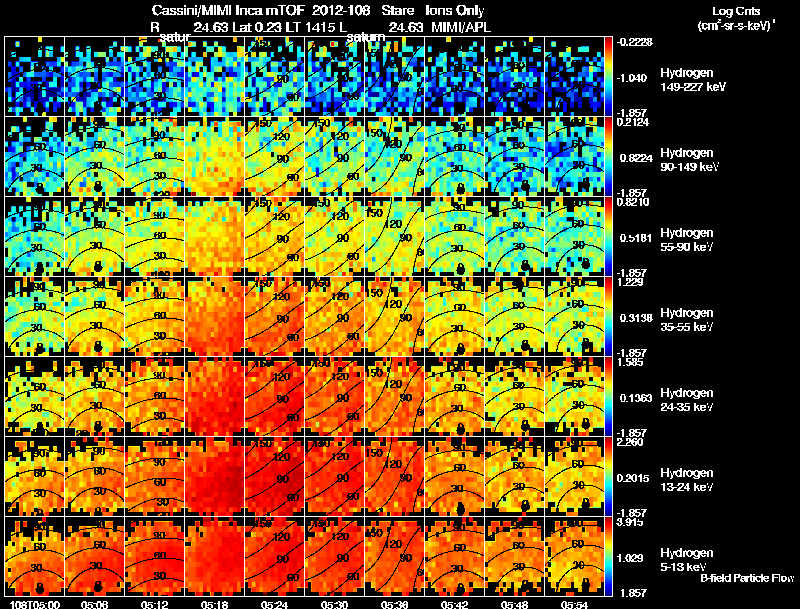The image size is (800, 609).
Task: Click the '0.3138' color scale value
Action: (x=636, y=318)
